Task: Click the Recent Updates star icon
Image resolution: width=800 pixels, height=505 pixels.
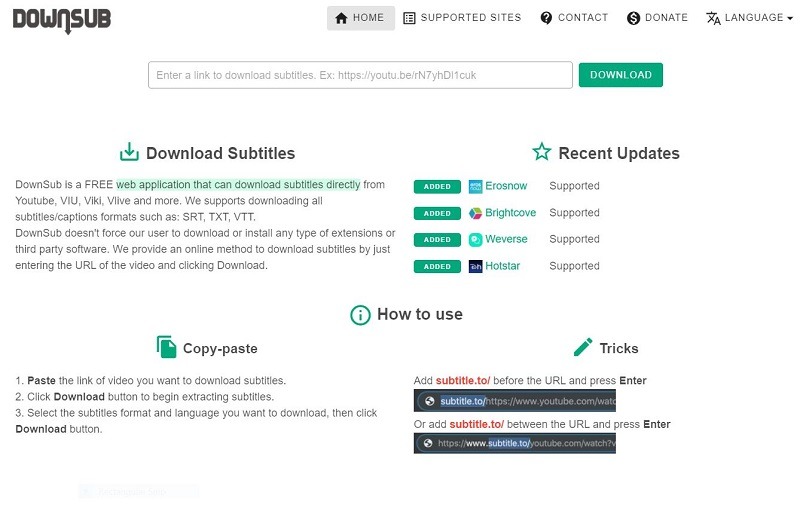Action: click(542, 152)
